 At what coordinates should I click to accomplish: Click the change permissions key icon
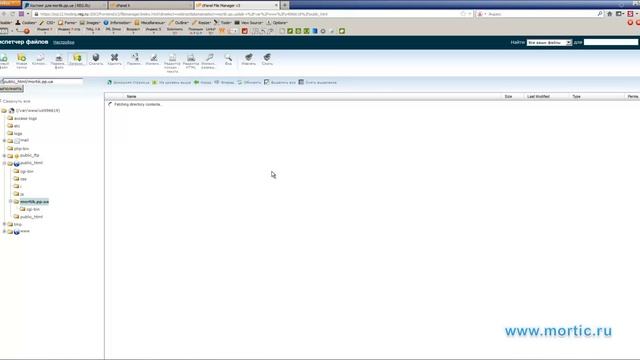pyautogui.click(x=209, y=61)
